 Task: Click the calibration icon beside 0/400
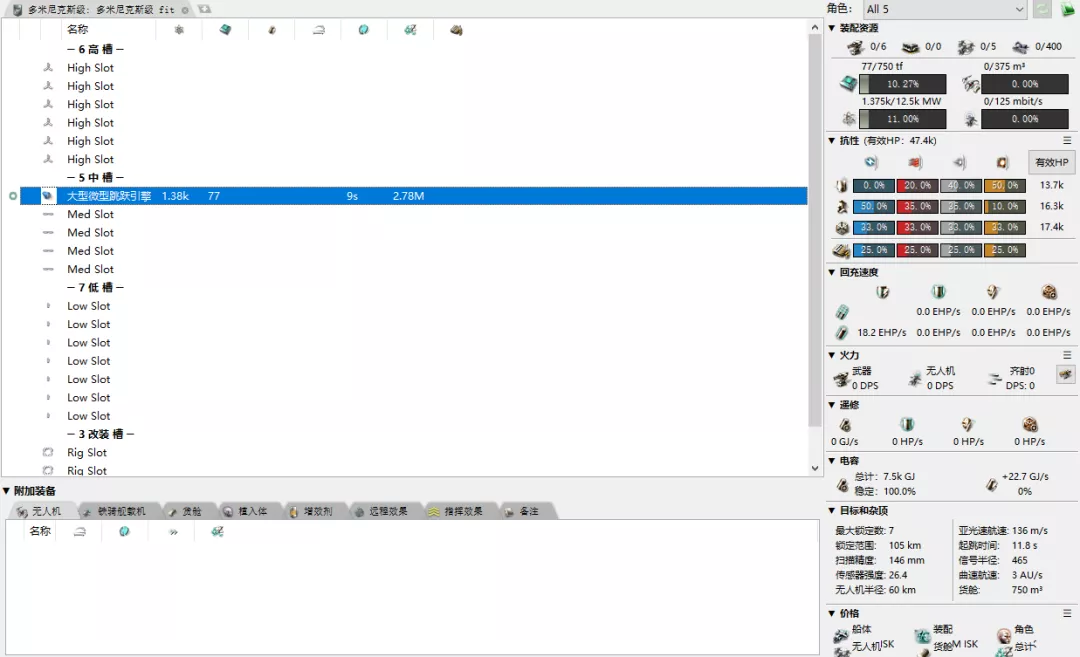pyautogui.click(x=1021, y=47)
